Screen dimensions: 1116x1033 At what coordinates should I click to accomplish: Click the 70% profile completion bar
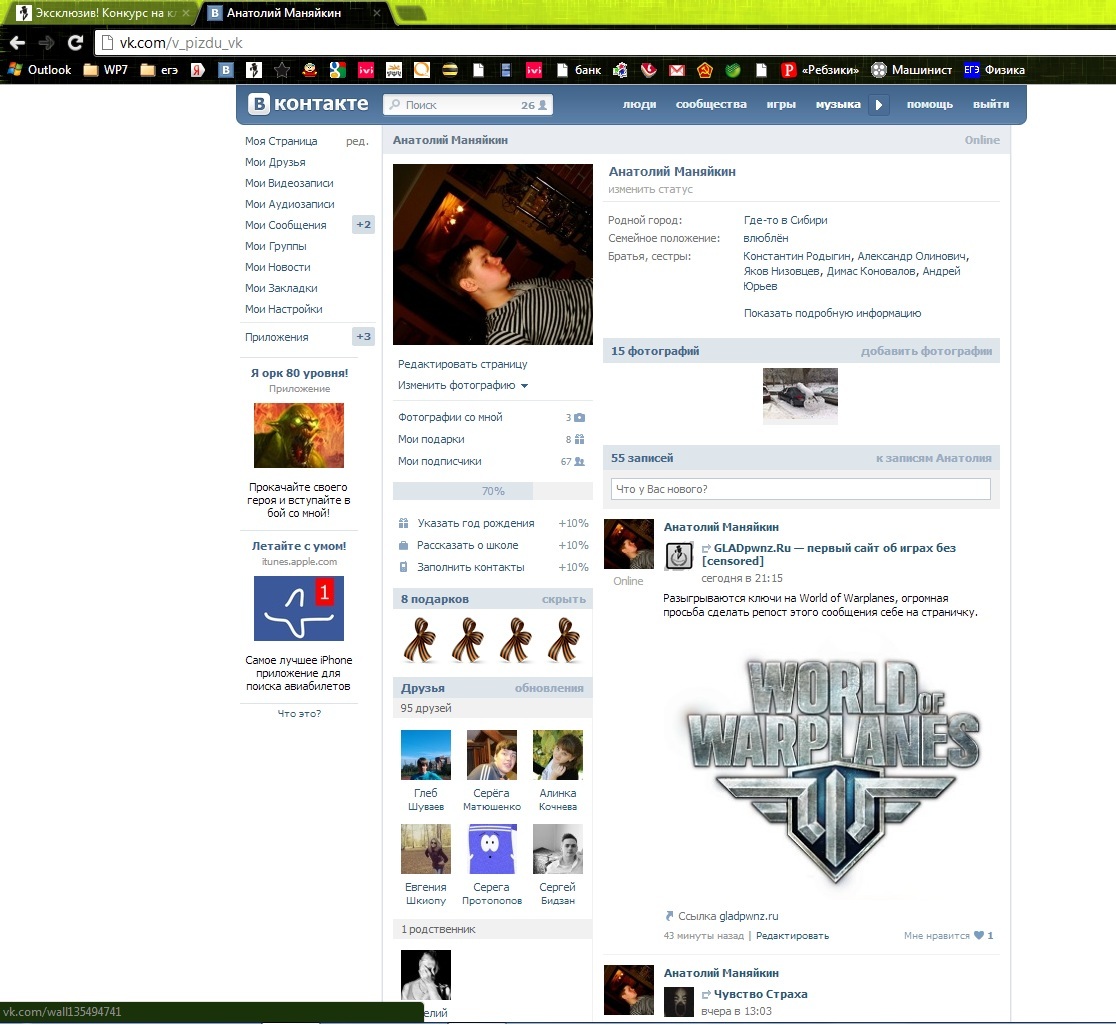(492, 491)
